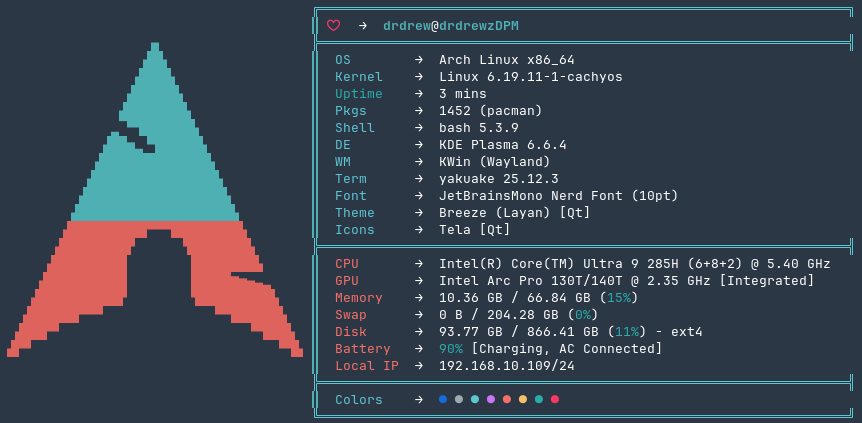Click '93.77 GB / 866.41 GB' disk value
862x423 pixels.
click(x=519, y=332)
